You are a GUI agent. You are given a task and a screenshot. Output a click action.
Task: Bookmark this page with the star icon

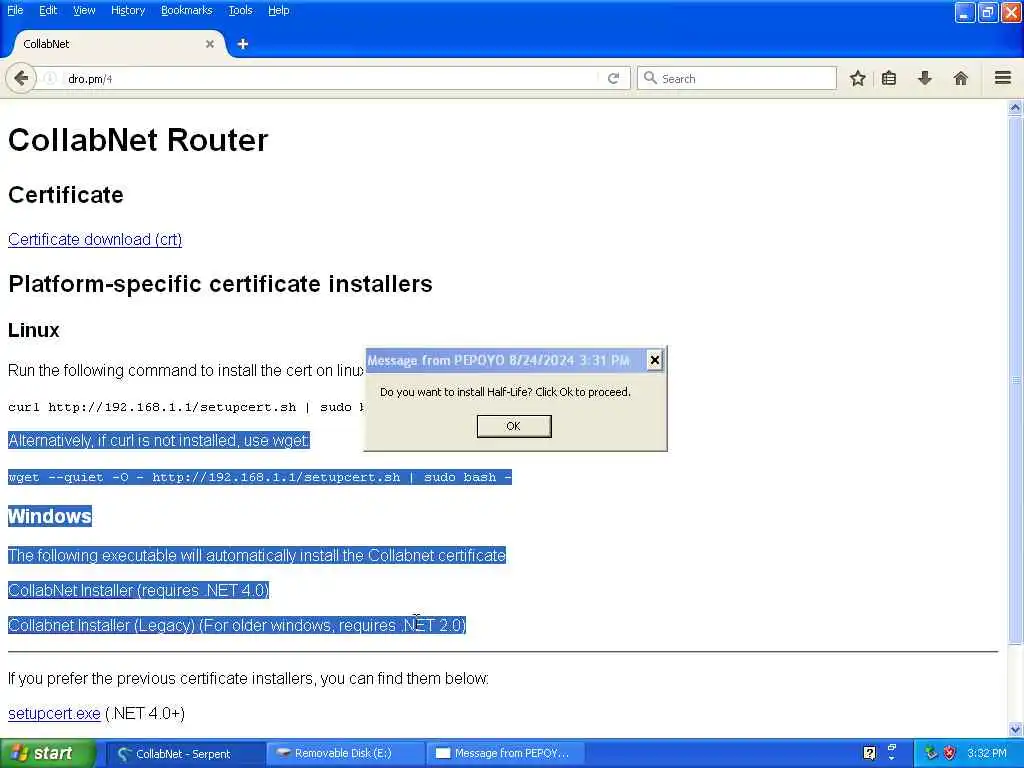point(857,78)
